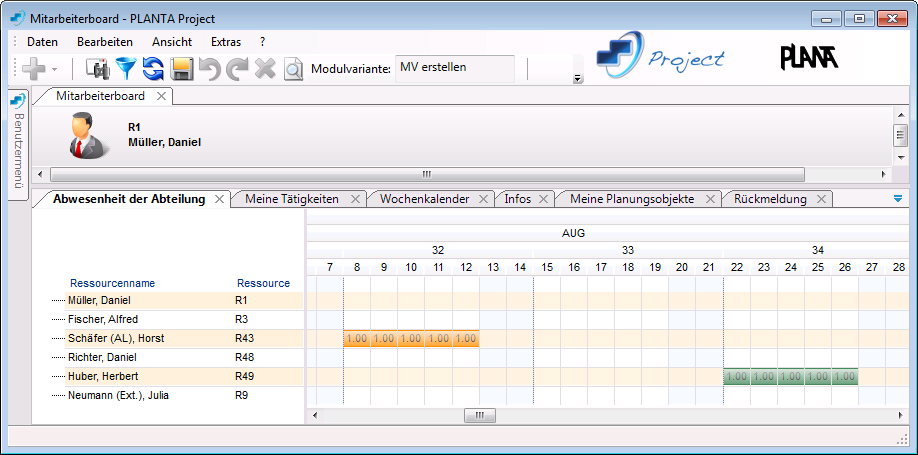Select the Huber, Herbert row

(184, 377)
